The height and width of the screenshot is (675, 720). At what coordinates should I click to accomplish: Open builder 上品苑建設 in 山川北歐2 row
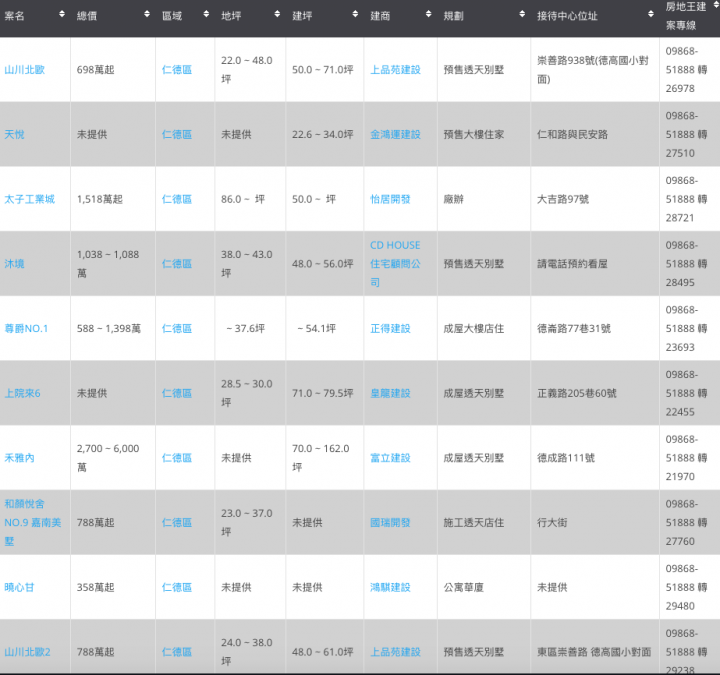395,652
